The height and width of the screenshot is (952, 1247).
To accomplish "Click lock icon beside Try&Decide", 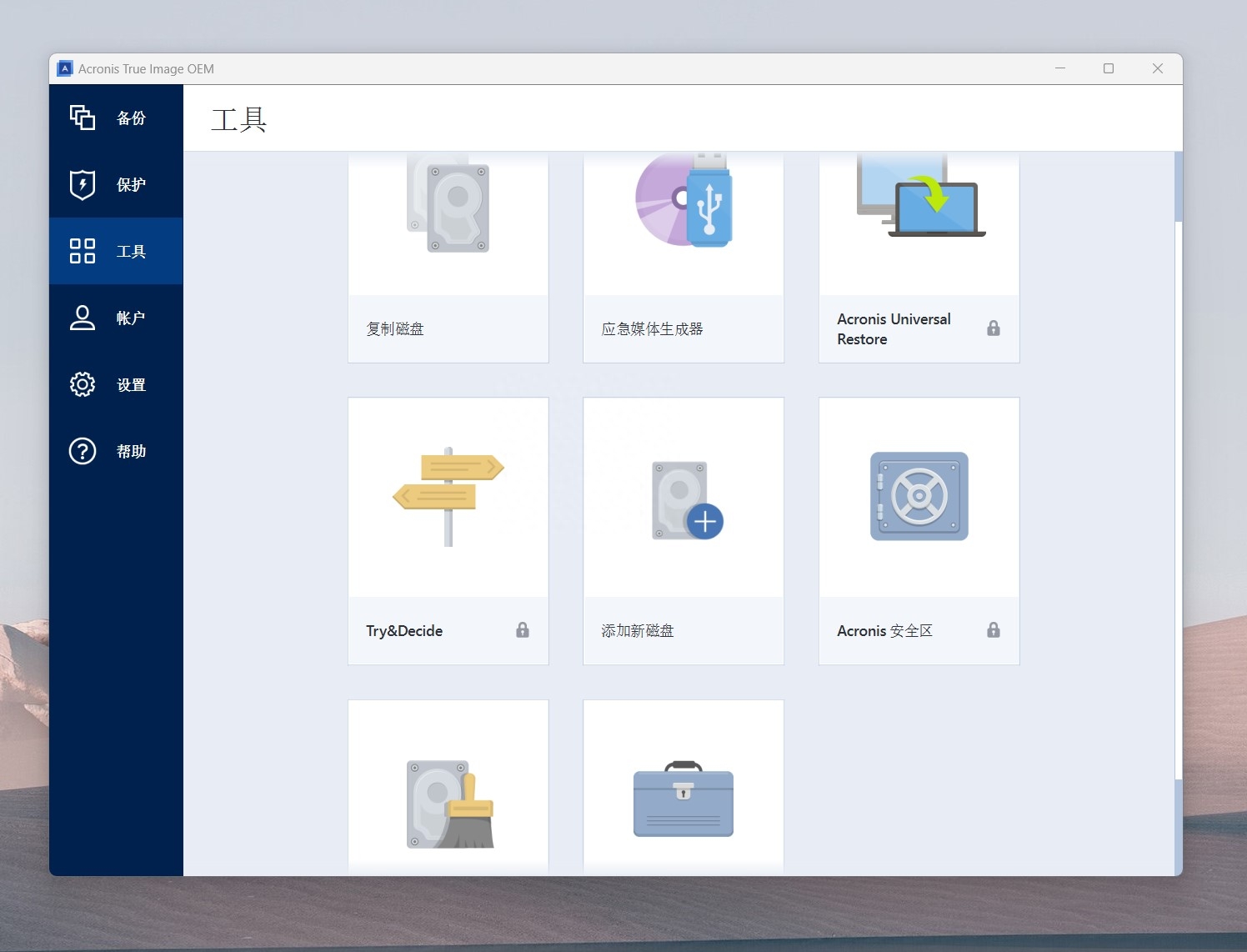I will click(x=523, y=630).
